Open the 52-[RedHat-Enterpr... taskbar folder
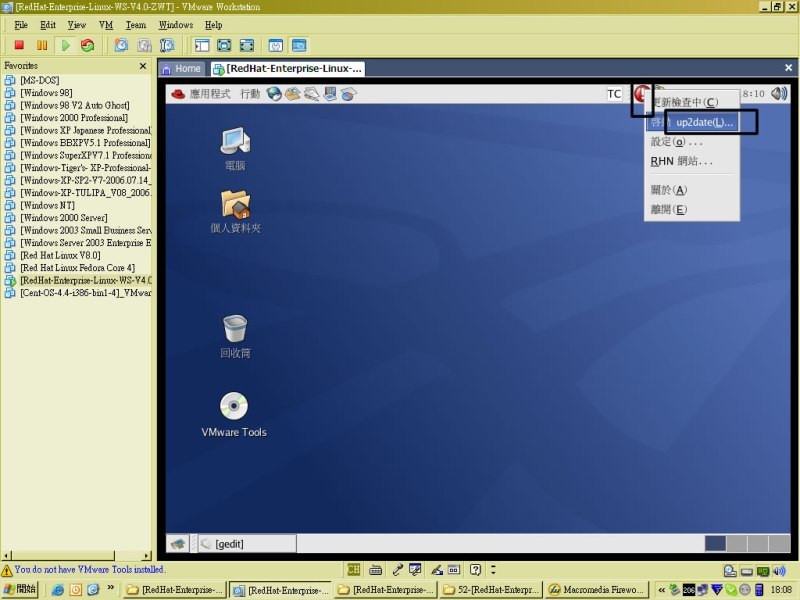Viewport: 800px width, 600px height. point(491,590)
